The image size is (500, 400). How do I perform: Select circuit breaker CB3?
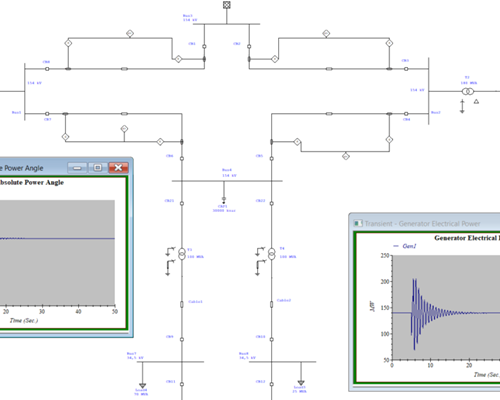pos(406,69)
